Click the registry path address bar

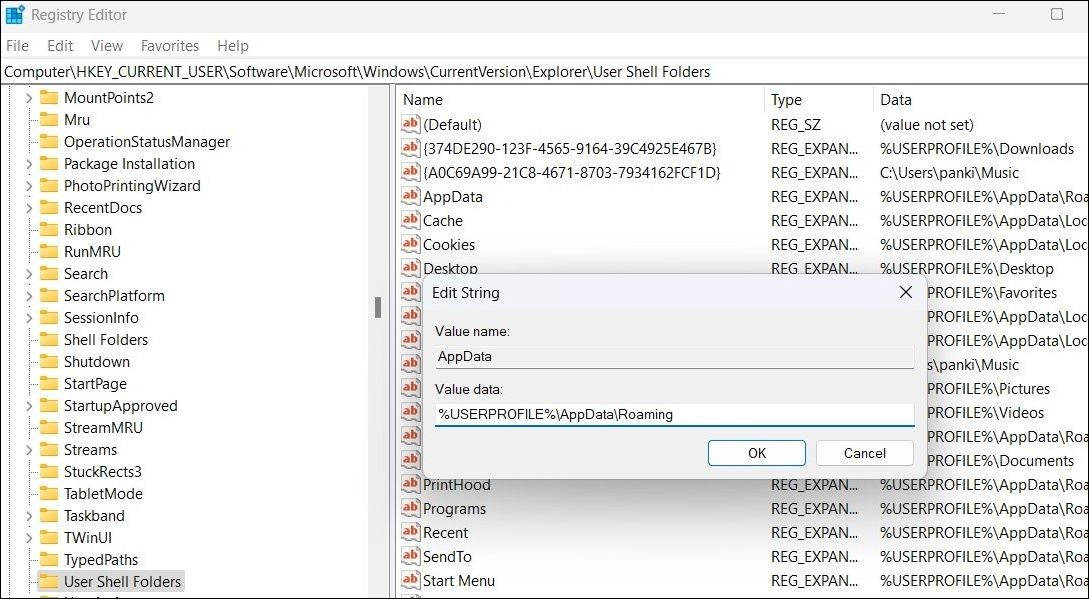coord(544,72)
